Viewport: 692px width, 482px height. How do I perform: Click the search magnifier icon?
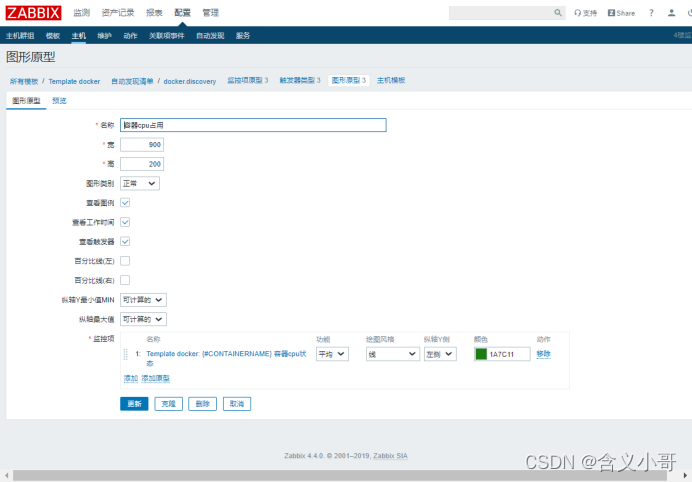[x=558, y=13]
